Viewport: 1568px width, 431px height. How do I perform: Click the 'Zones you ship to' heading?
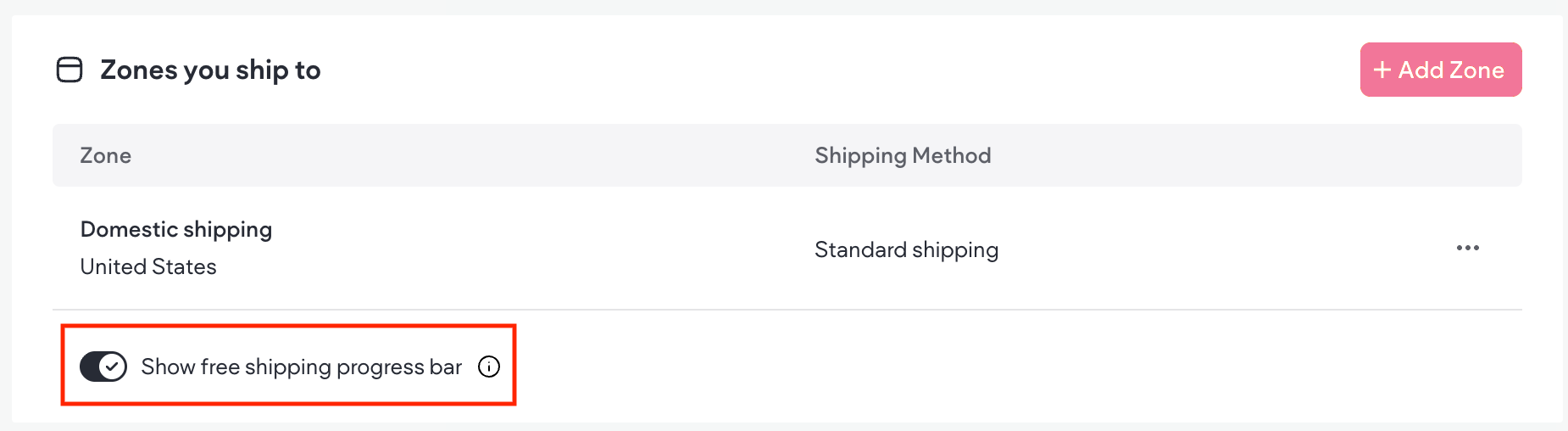click(210, 70)
